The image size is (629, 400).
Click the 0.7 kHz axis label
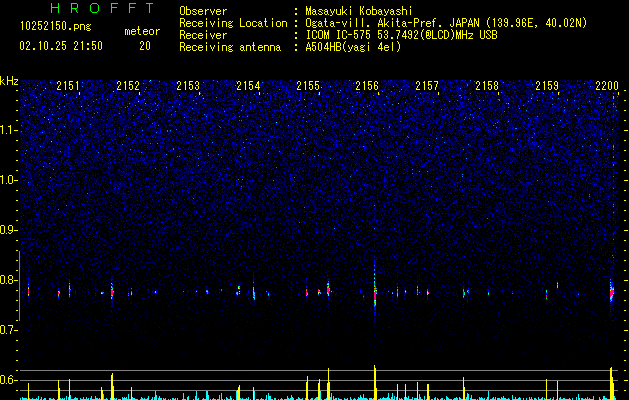[x=8, y=330]
